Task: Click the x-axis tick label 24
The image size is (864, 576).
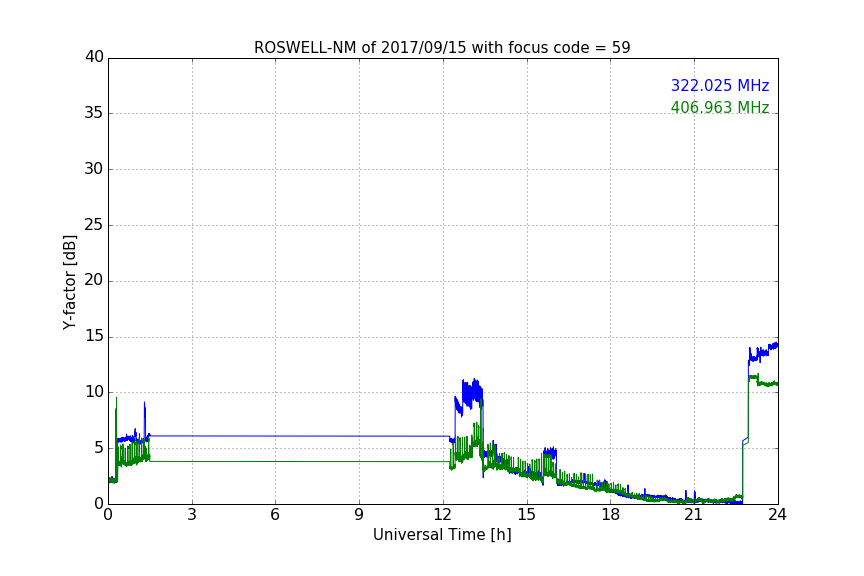Action: [777, 515]
